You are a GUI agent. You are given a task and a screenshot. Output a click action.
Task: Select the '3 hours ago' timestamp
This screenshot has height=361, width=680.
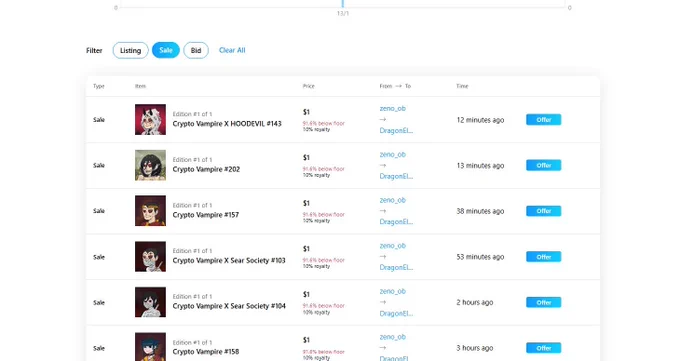pos(474,348)
